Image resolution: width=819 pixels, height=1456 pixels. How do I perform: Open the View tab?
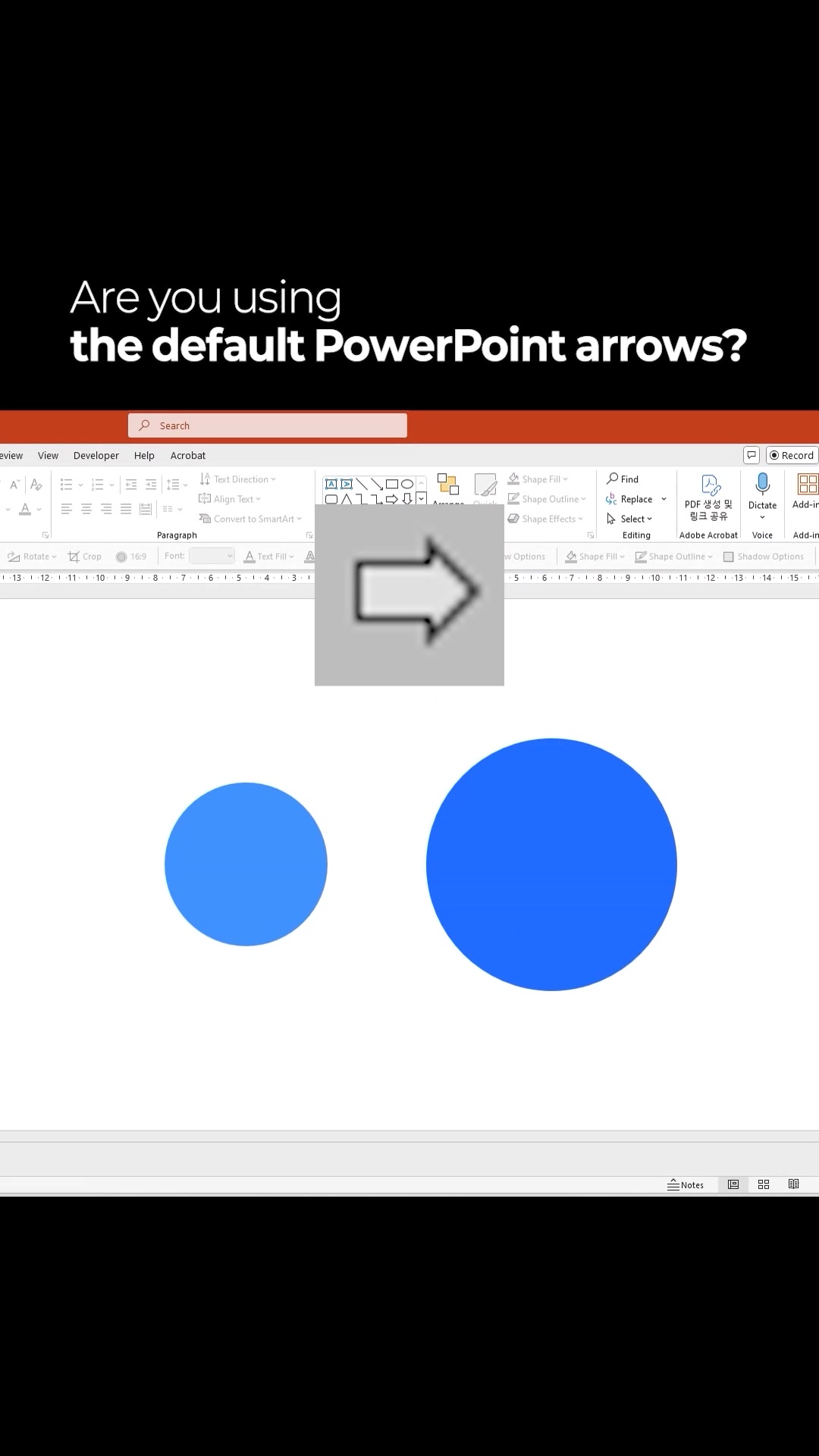pos(48,456)
